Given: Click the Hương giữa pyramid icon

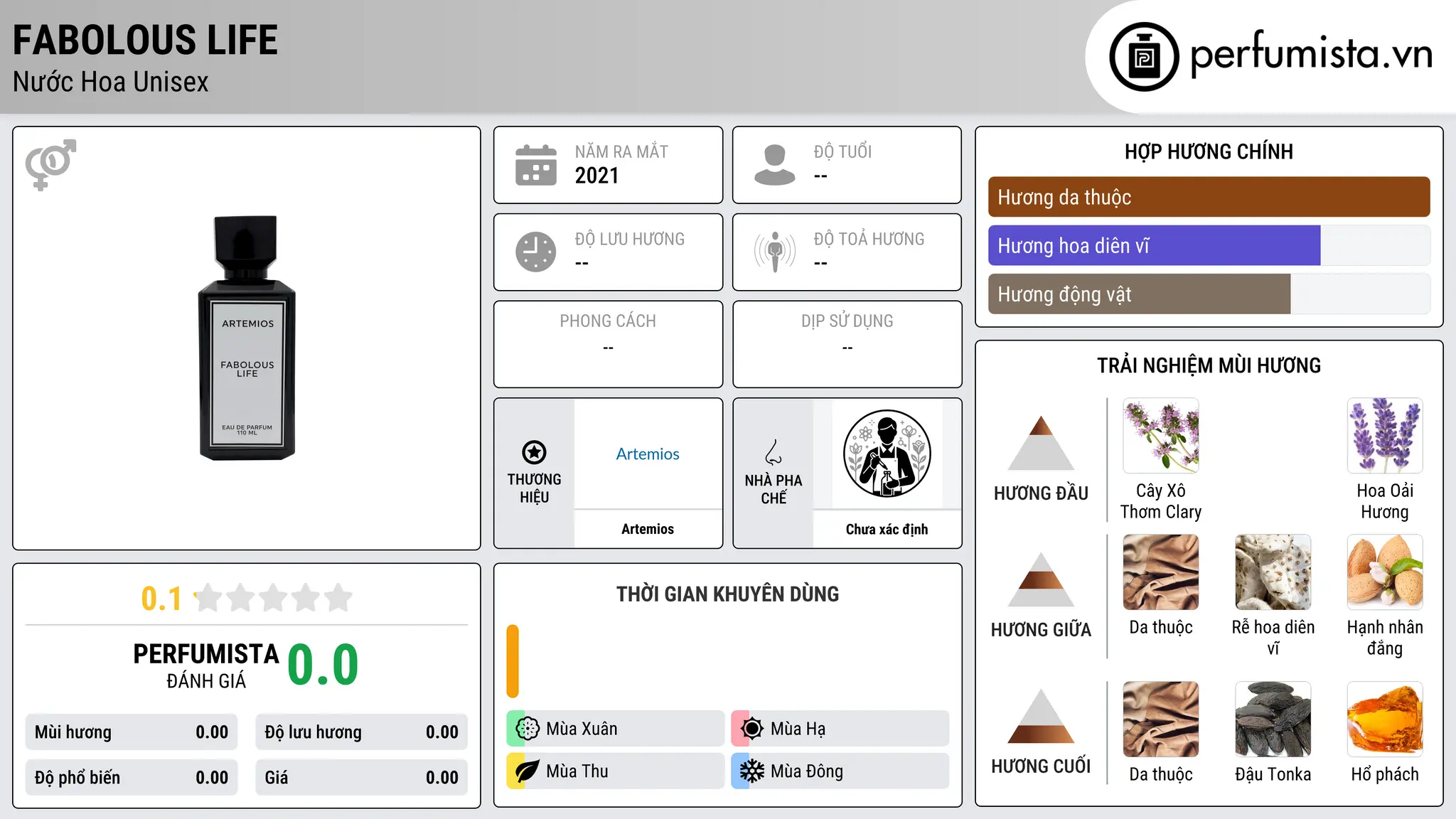Looking at the screenshot, I should tap(1041, 579).
